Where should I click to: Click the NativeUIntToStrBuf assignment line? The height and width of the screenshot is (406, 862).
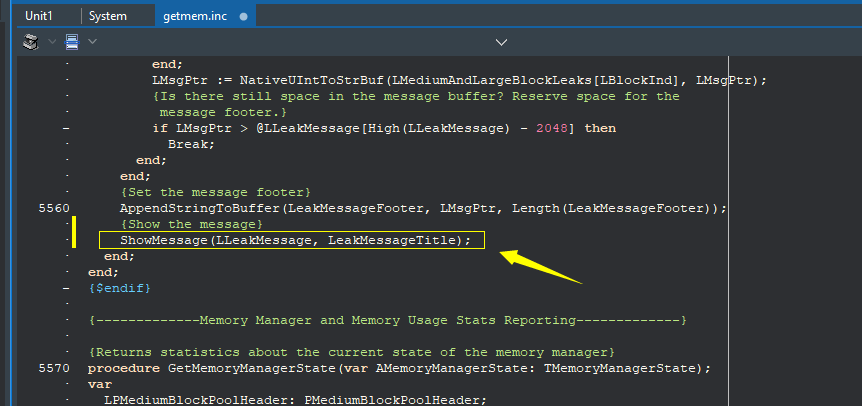click(459, 81)
